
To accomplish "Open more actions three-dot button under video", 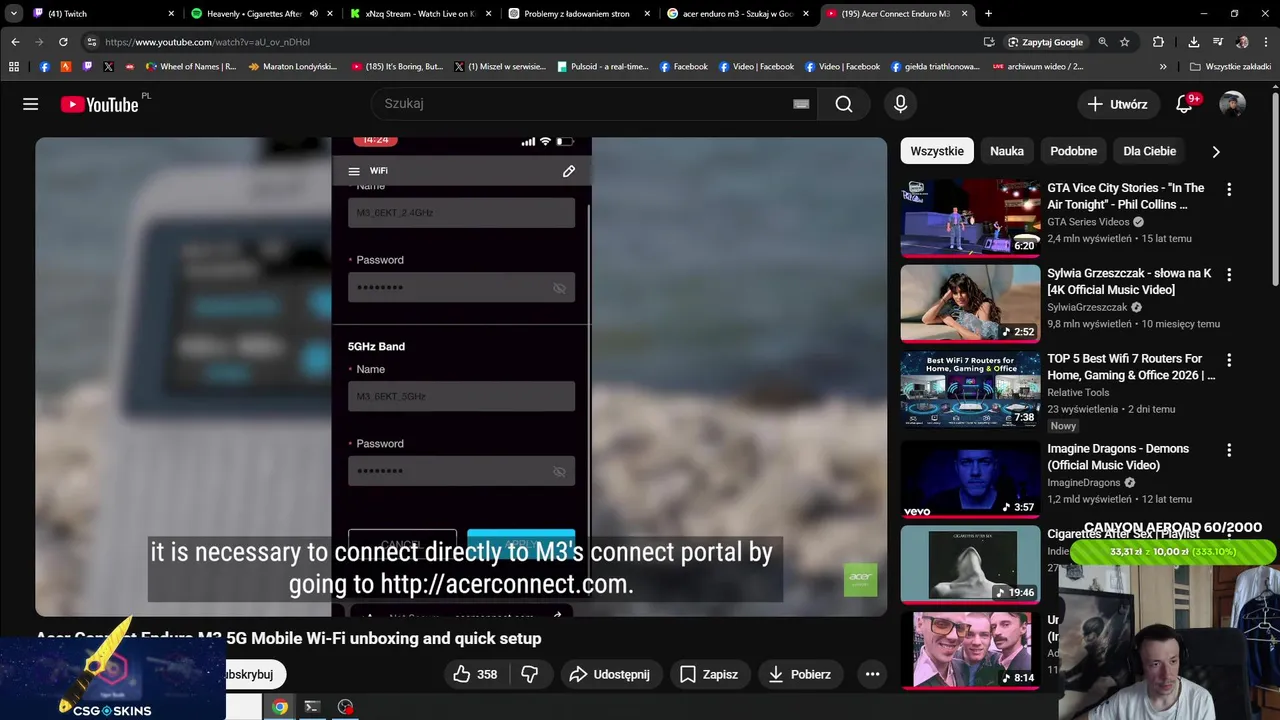I will pos(872,674).
